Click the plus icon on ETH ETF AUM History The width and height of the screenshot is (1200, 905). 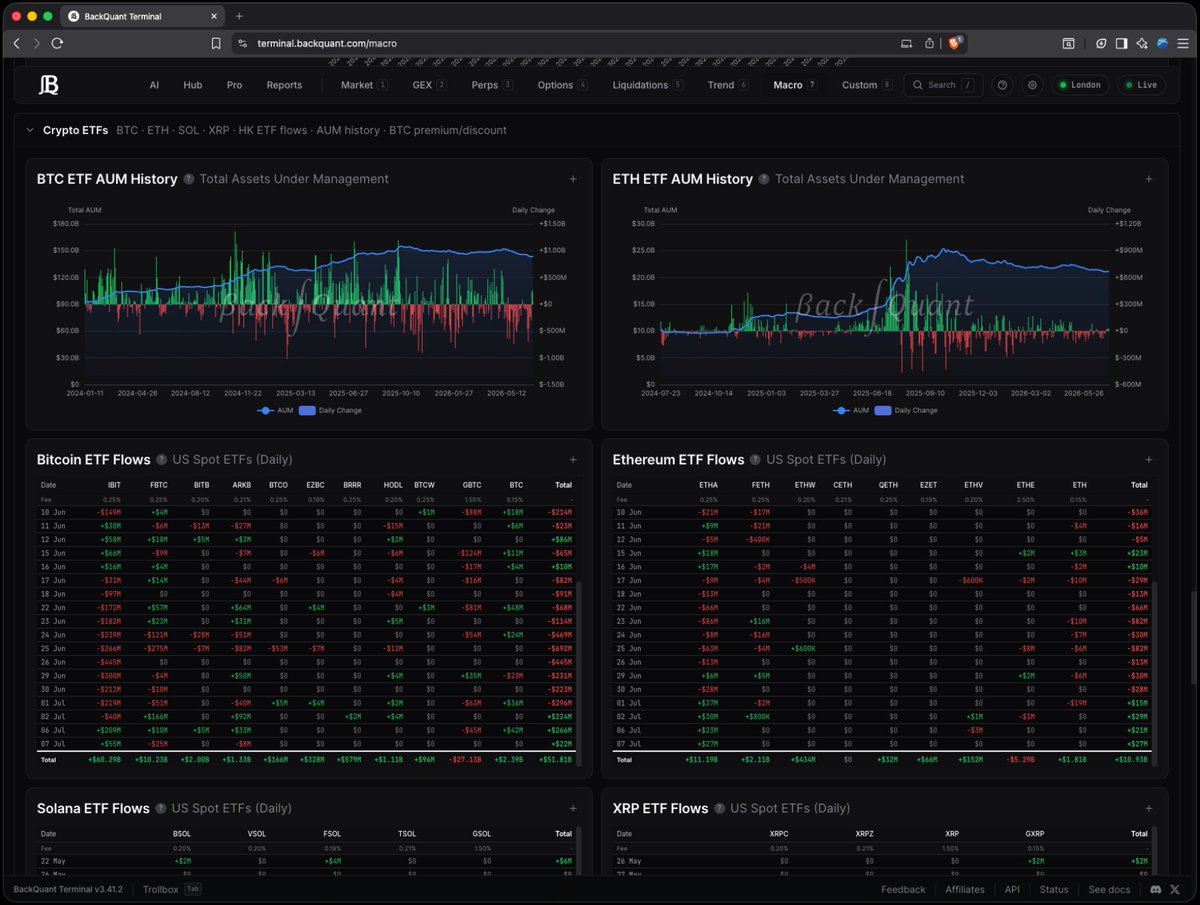(x=1149, y=179)
